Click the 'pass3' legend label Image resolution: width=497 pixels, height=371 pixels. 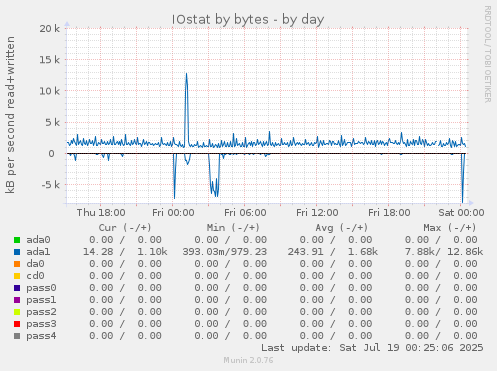tap(41, 324)
